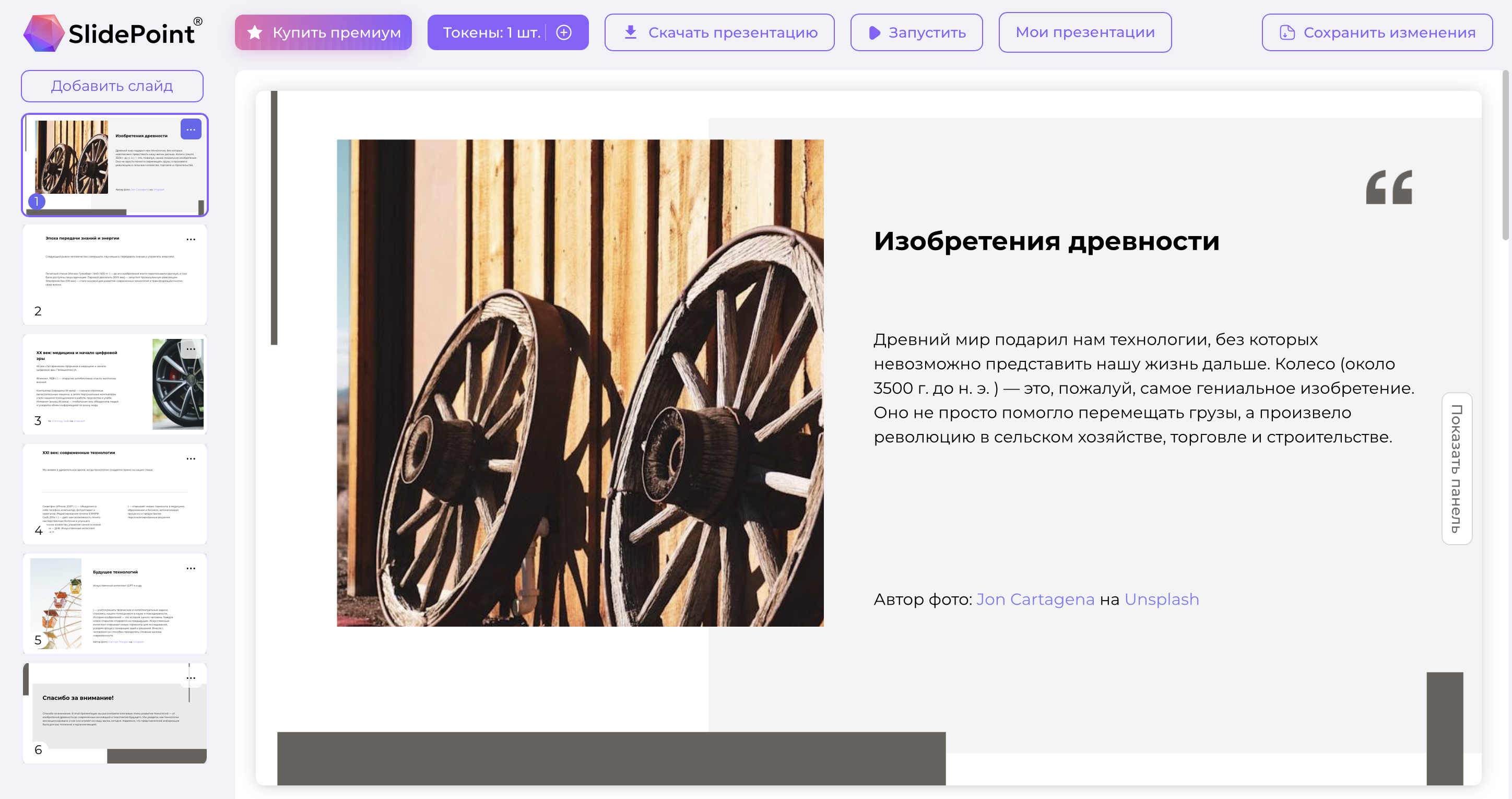Click the SlidePoint logo

point(113,33)
